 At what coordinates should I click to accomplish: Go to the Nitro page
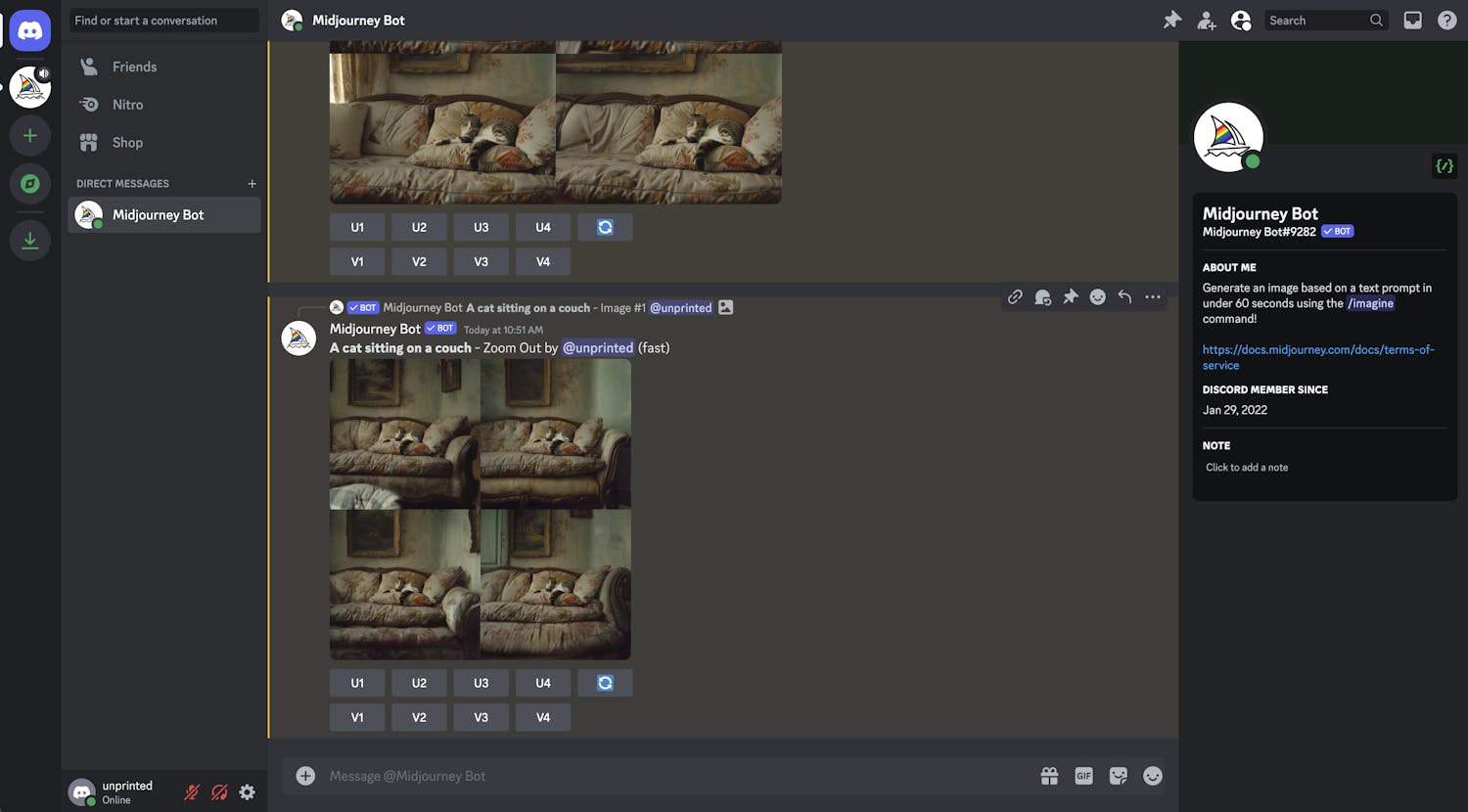pos(127,105)
